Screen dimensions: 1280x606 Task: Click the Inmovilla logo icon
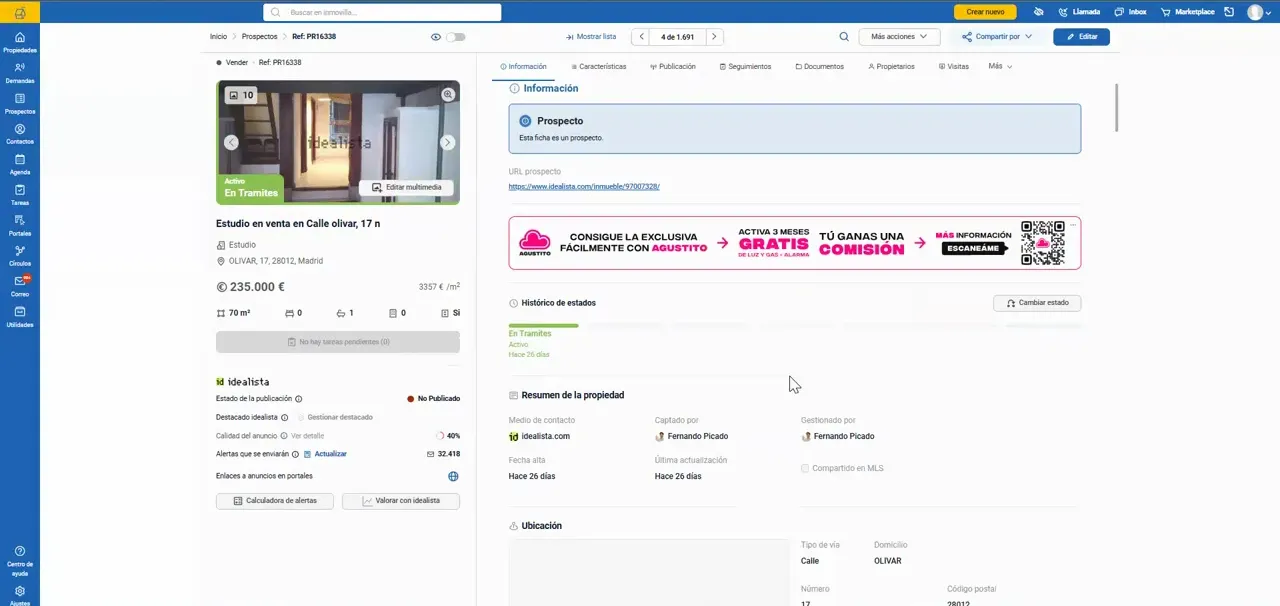coord(20,12)
